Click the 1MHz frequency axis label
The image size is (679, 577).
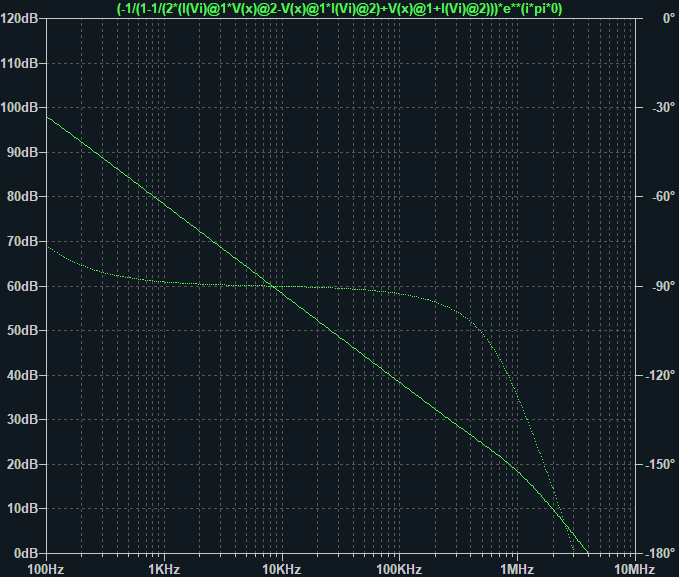pos(517,569)
